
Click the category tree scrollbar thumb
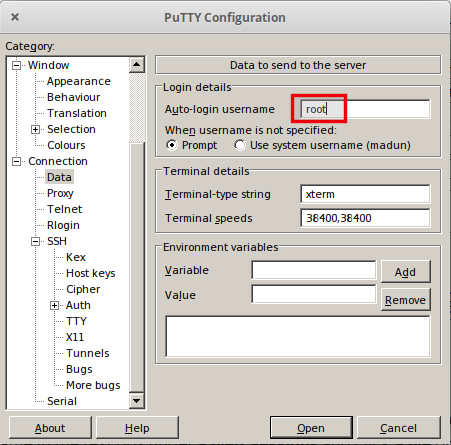click(x=137, y=267)
